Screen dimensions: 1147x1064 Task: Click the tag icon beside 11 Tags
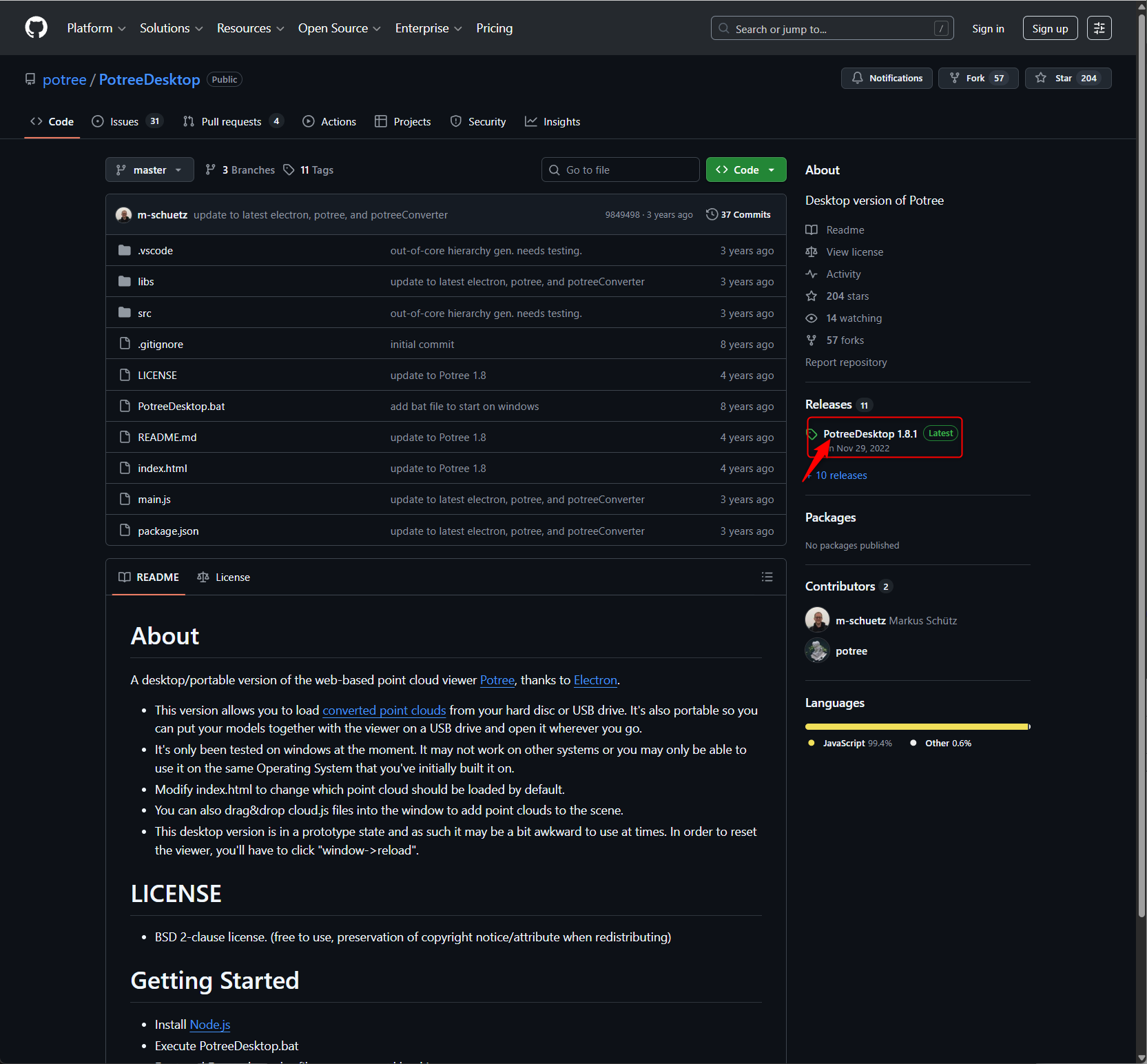pyautogui.click(x=289, y=170)
